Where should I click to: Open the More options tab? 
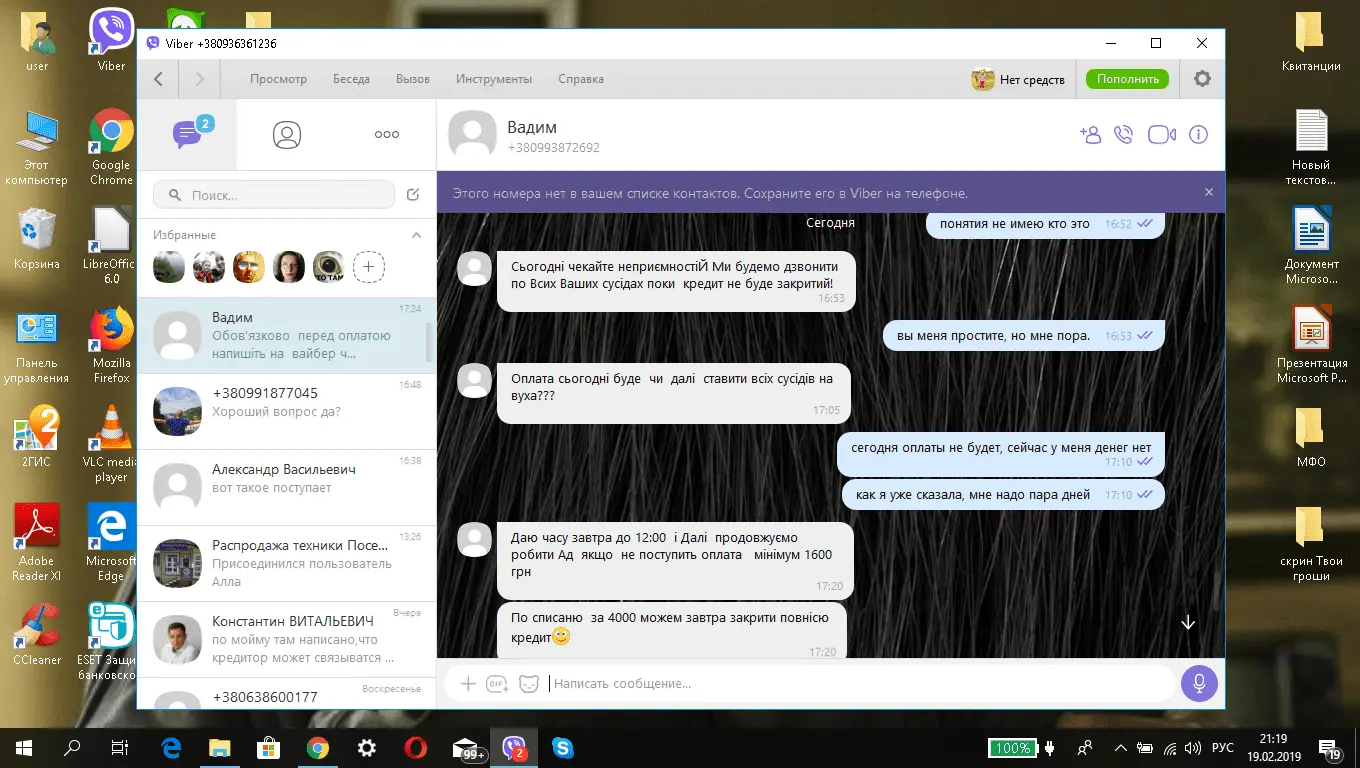pos(386,135)
